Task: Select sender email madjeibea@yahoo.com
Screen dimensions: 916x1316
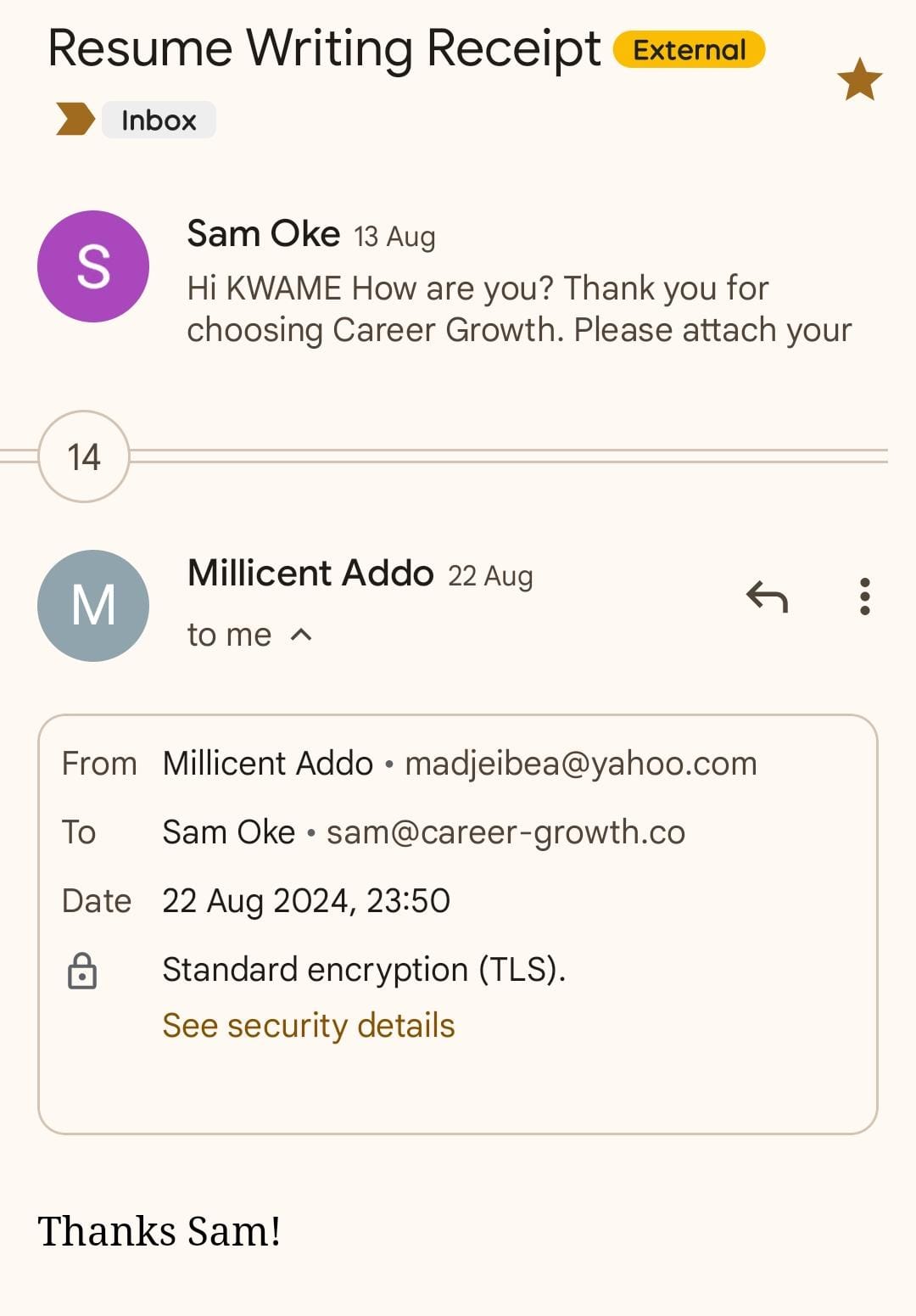Action: (580, 764)
